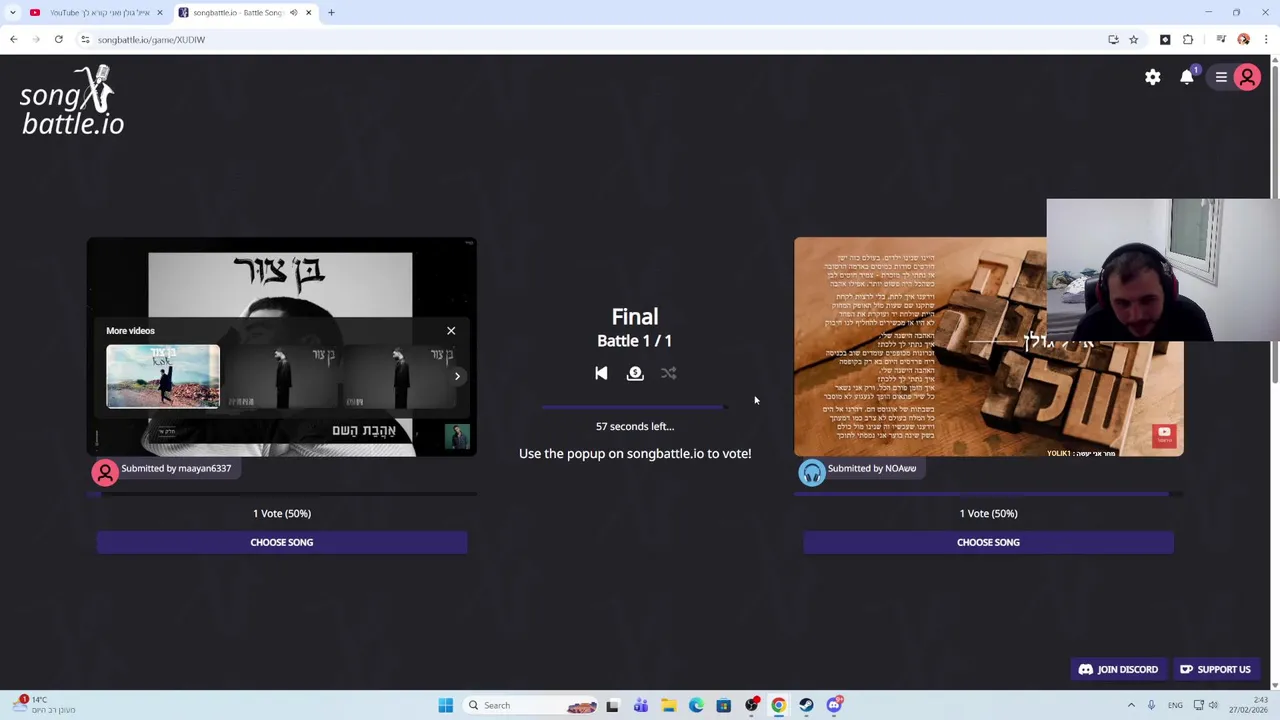
Task: Click YouTube icon on right video
Action: [1164, 434]
